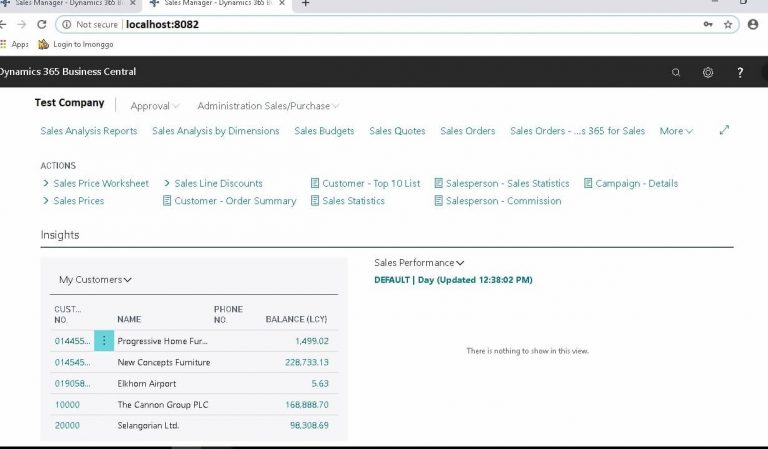Click the saved password key icon
The image size is (768, 449).
coord(708,24)
